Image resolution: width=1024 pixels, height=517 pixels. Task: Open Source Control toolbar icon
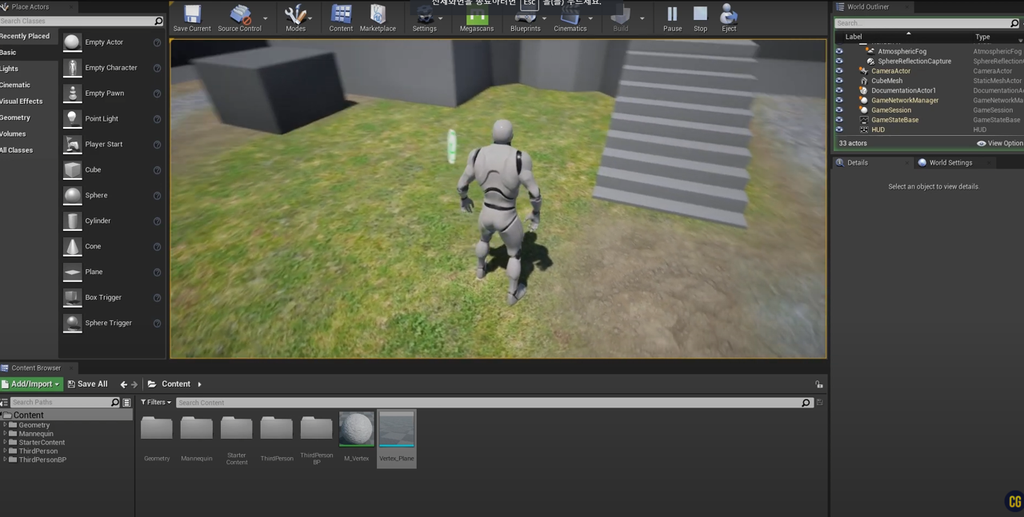(240, 18)
